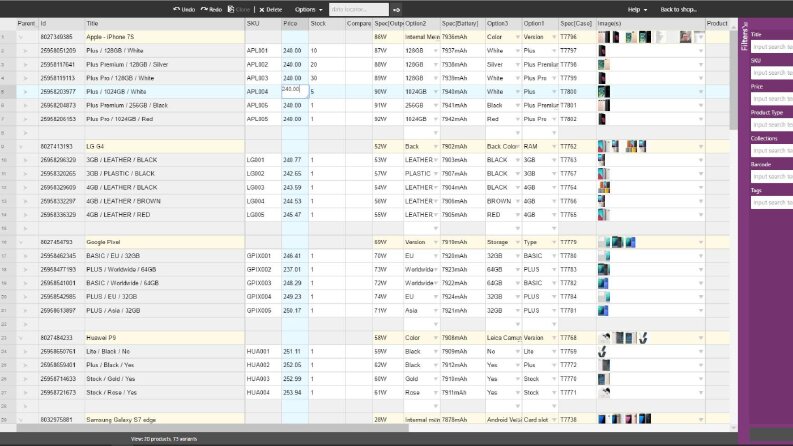Click first image thumbnail of Apple iPhone 7S
Viewport: 793px width, 446px height.
[603, 37]
